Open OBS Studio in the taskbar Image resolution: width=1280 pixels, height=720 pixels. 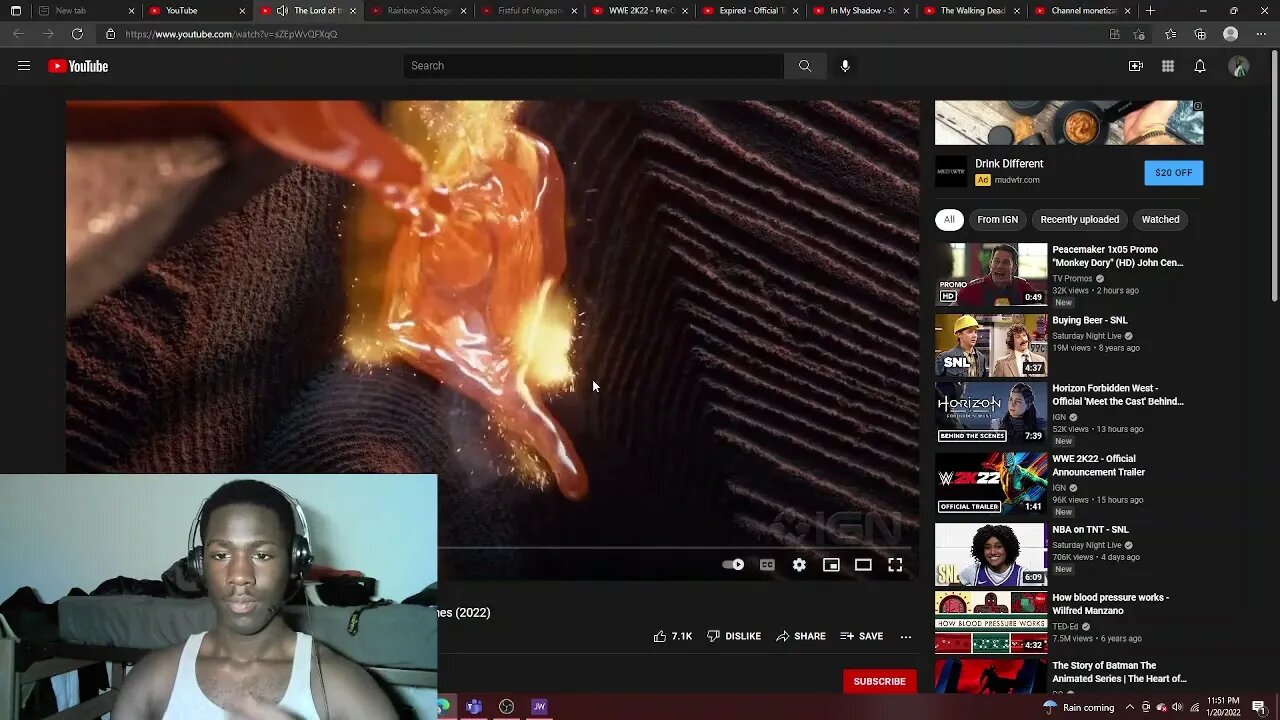507,707
